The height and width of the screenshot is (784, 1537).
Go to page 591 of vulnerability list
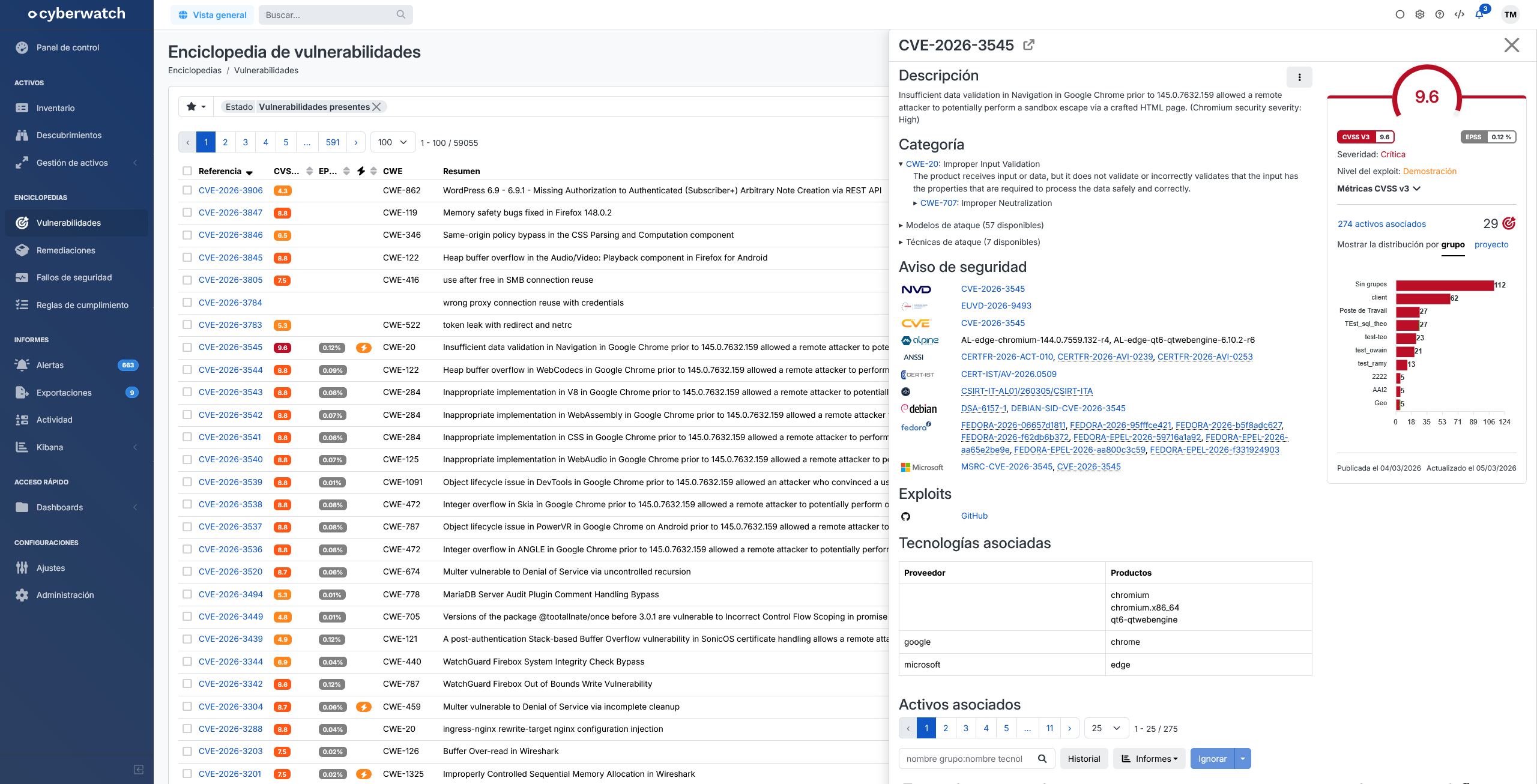(x=333, y=142)
